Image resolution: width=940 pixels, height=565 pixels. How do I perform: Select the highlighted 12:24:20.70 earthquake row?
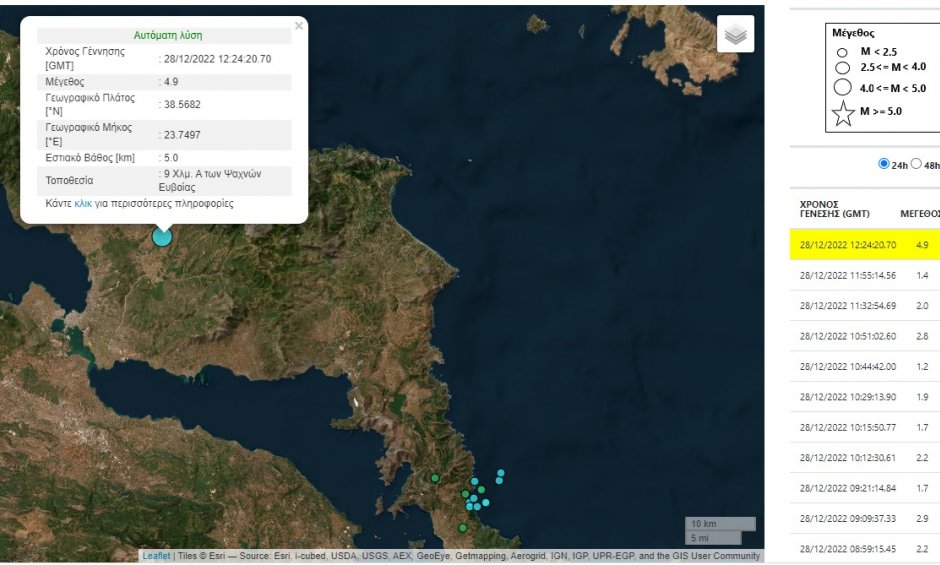pyautogui.click(x=864, y=244)
